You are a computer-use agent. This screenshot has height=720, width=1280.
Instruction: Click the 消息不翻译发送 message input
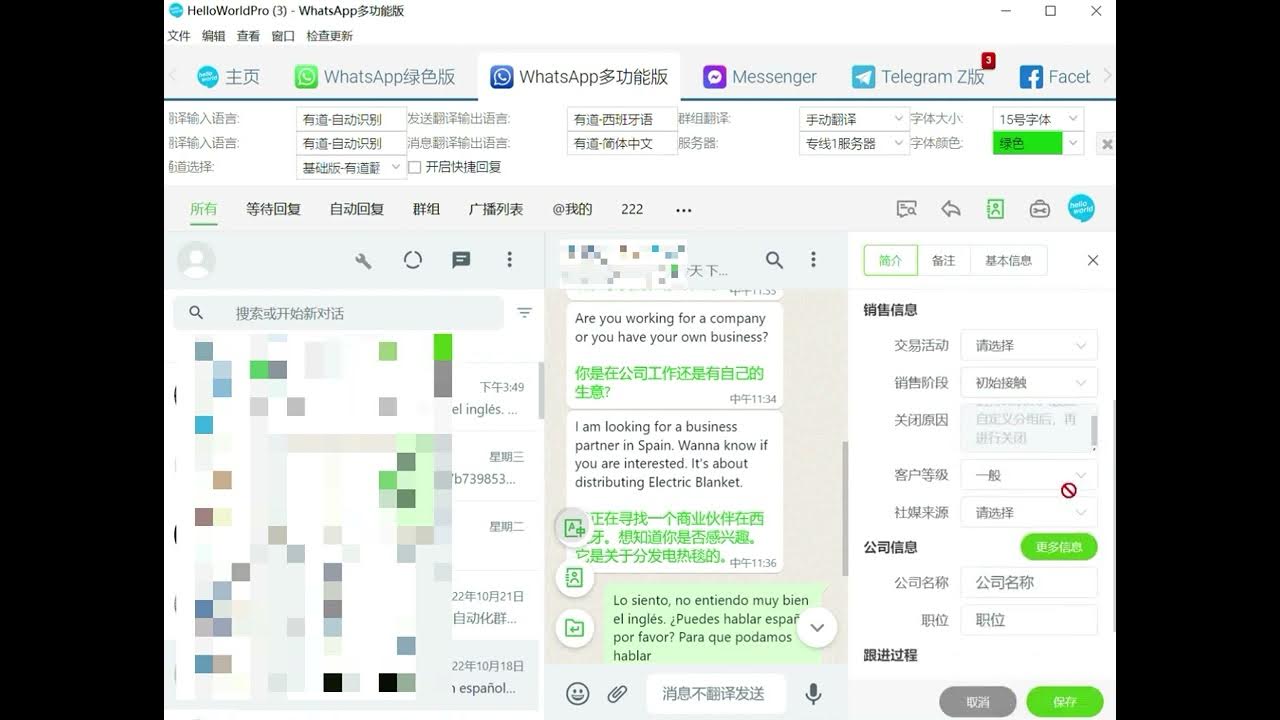(714, 693)
